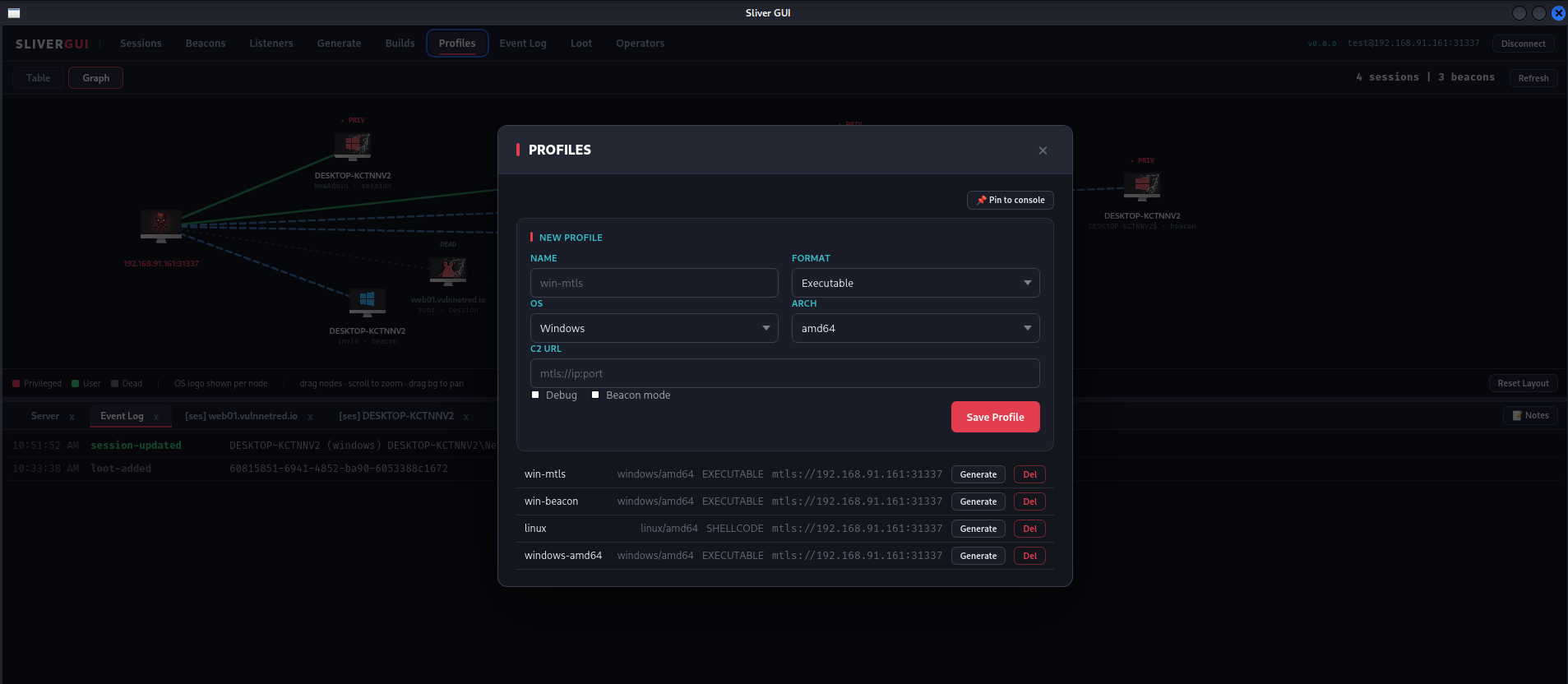This screenshot has height=684, width=1568.
Task: Open the Format dropdown showing Executable
Action: (x=915, y=283)
